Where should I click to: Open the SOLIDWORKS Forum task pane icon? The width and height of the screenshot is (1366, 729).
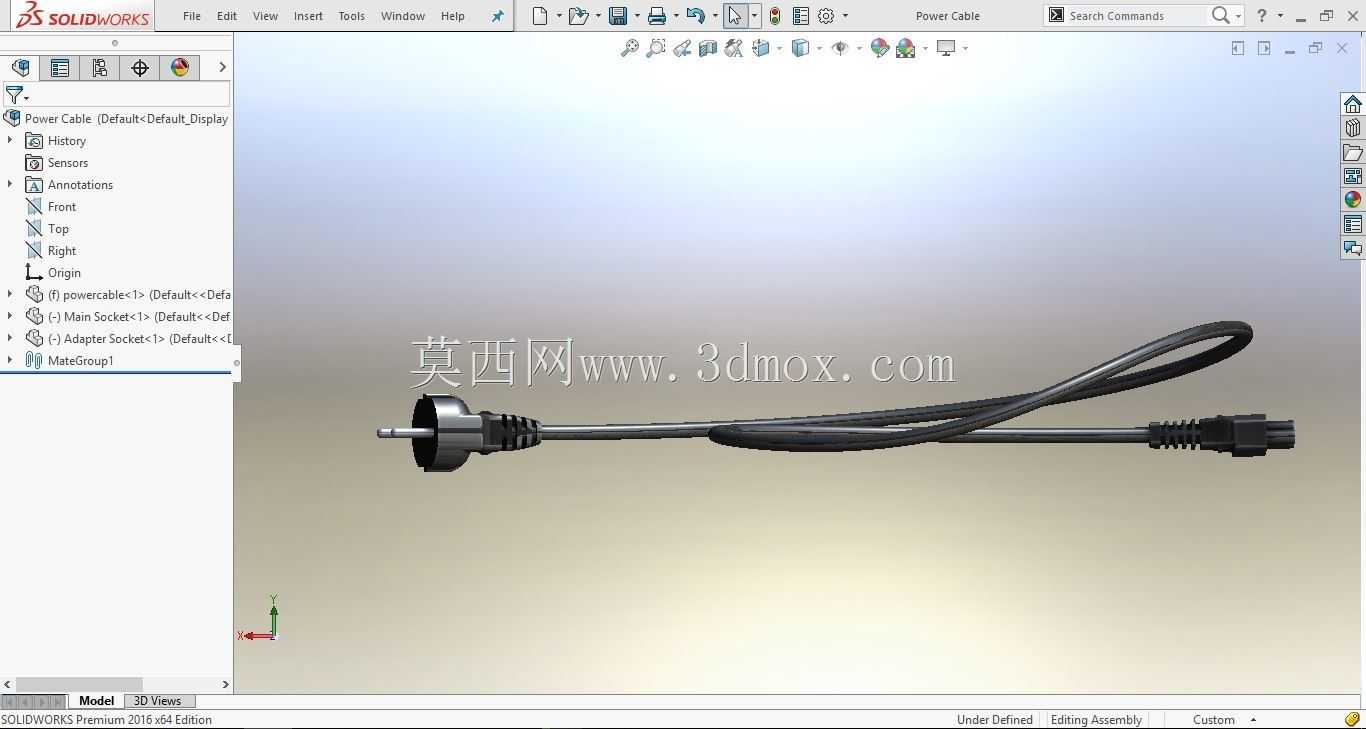pos(1353,248)
